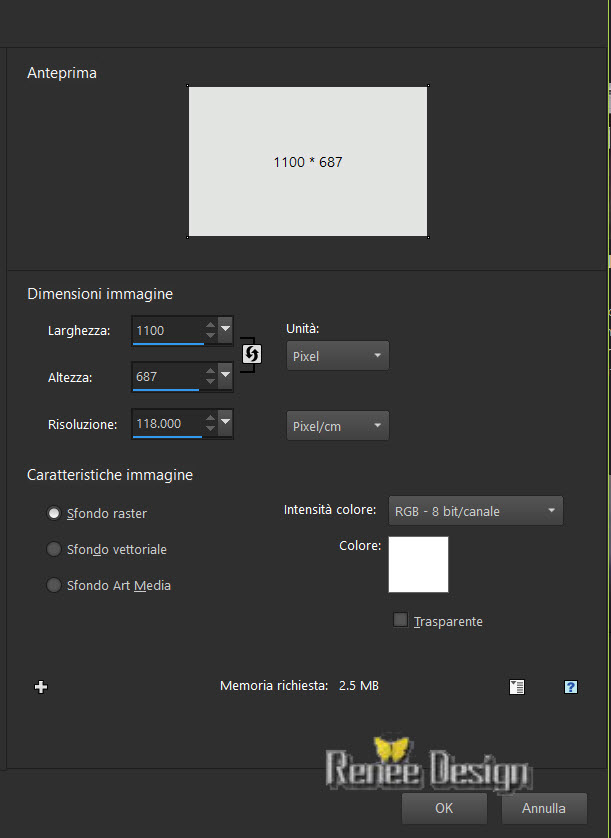Confirm with the OK button
The width and height of the screenshot is (611, 838).
pyautogui.click(x=444, y=808)
